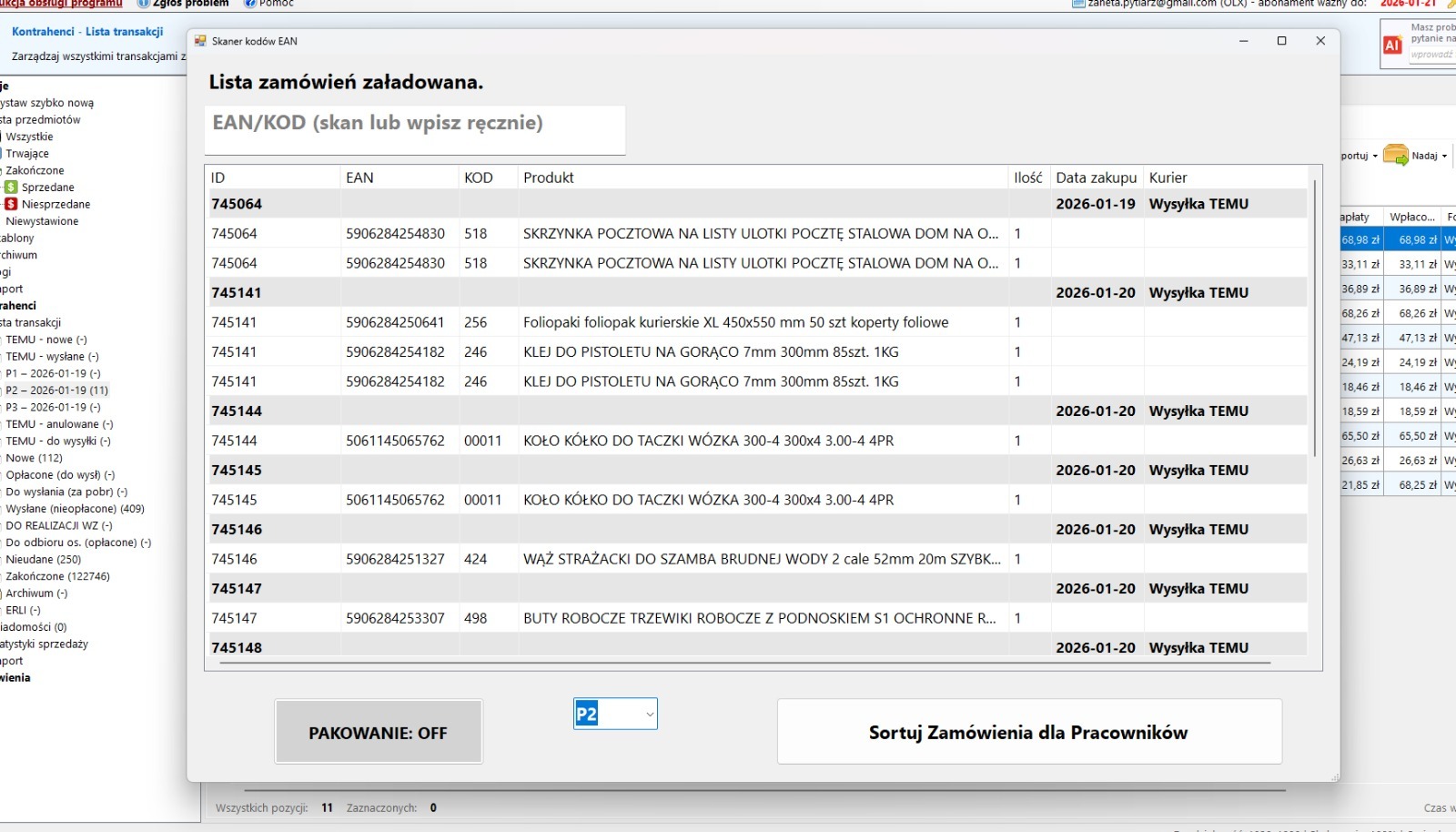Screen dimensions: 1456x832
Task: Click Sortuj Zamówienia dla Pracowników button
Action: (1029, 732)
